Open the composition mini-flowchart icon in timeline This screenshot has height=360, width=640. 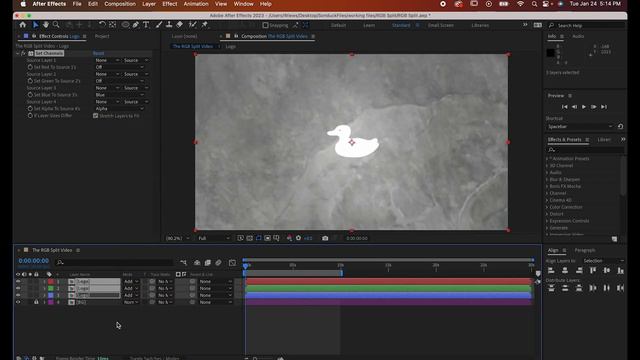[x=183, y=262]
